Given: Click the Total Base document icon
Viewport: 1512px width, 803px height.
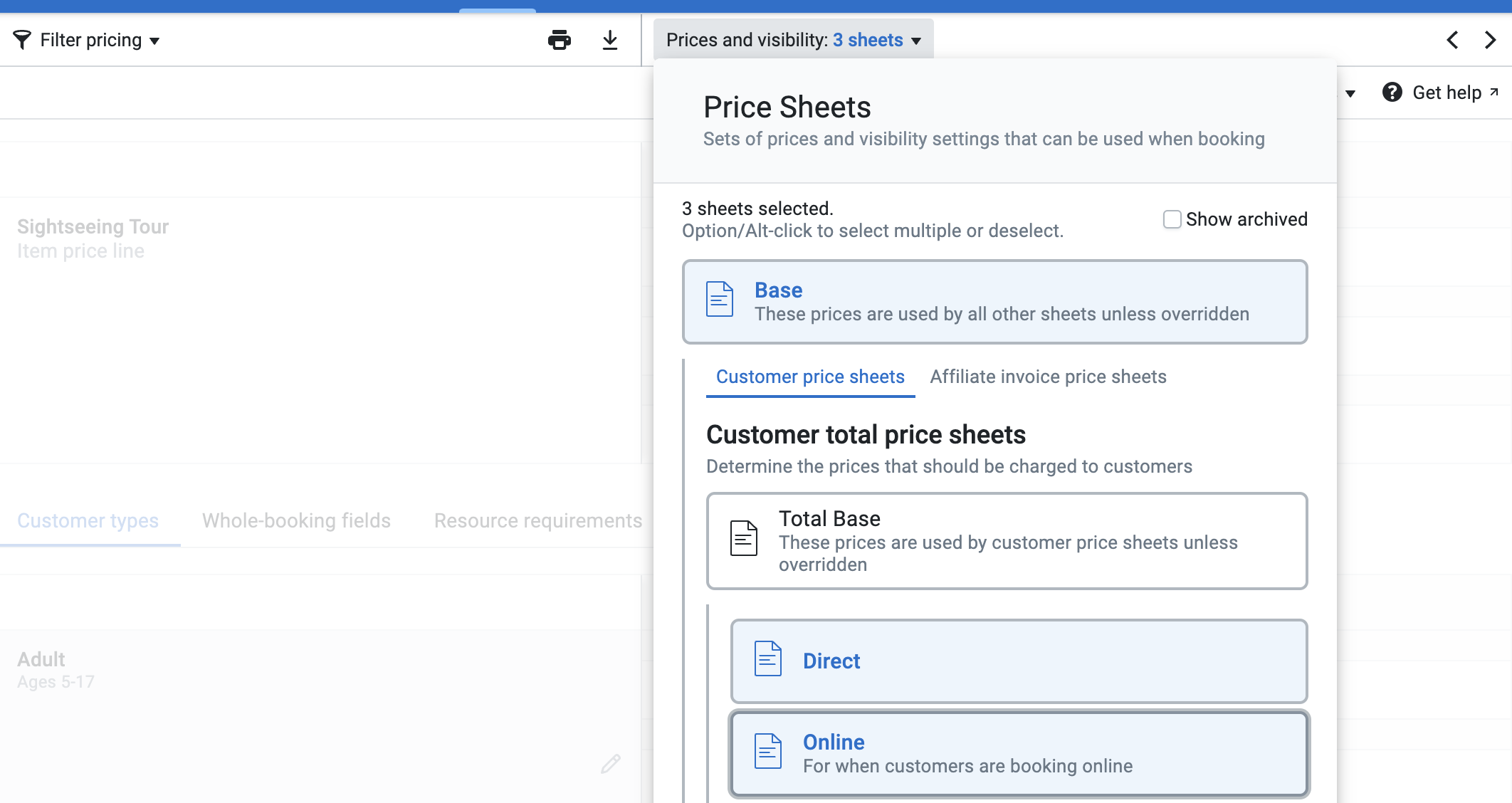Looking at the screenshot, I should (744, 538).
